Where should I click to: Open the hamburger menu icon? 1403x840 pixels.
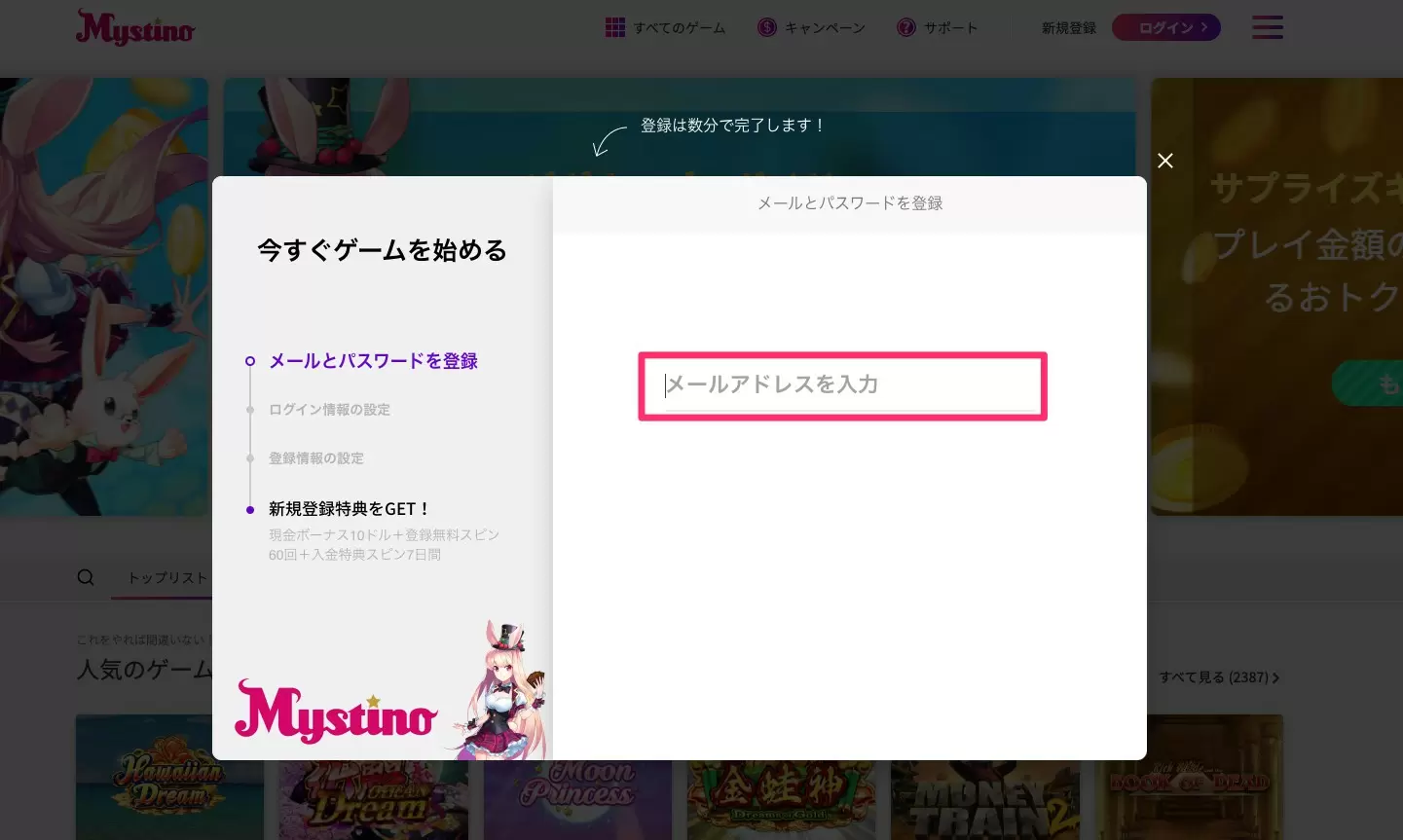click(x=1267, y=27)
